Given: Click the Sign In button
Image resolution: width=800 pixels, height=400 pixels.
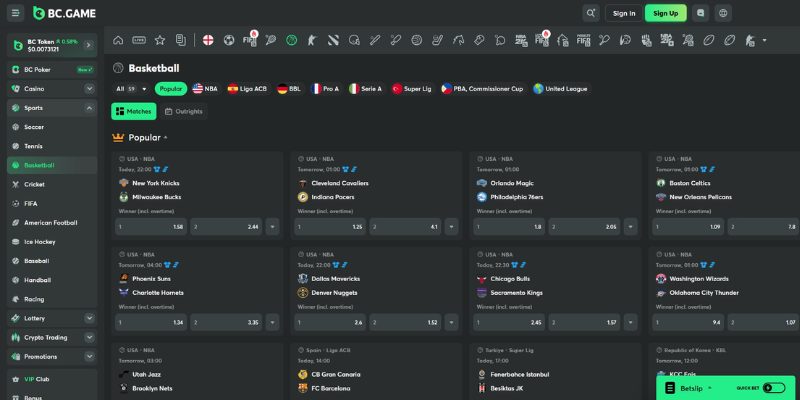Looking at the screenshot, I should pos(624,13).
